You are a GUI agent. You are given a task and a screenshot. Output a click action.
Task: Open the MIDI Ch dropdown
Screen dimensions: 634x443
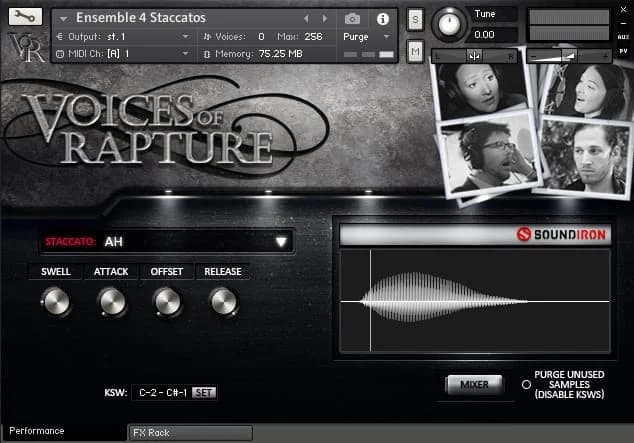(123, 54)
